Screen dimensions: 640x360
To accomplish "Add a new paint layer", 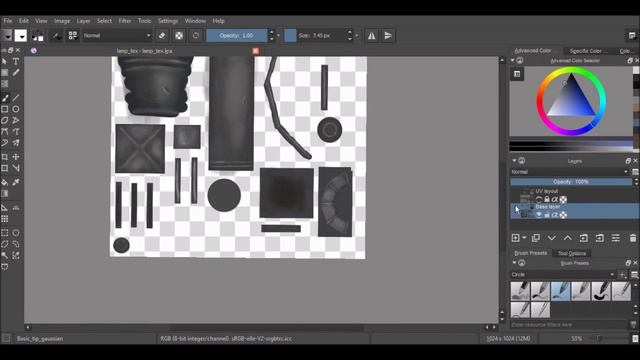I will pos(516,238).
